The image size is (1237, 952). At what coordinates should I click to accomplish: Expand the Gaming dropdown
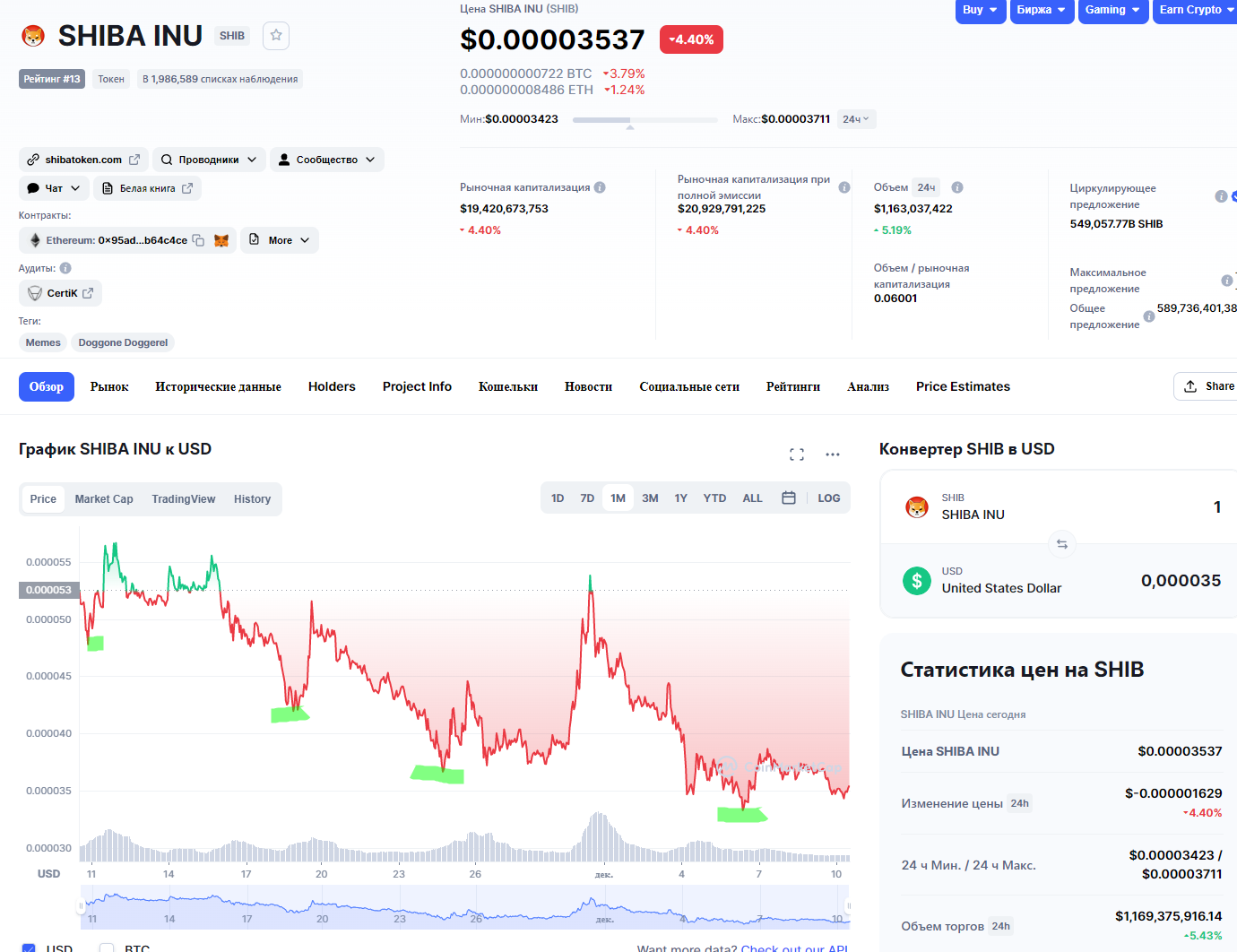[1113, 10]
